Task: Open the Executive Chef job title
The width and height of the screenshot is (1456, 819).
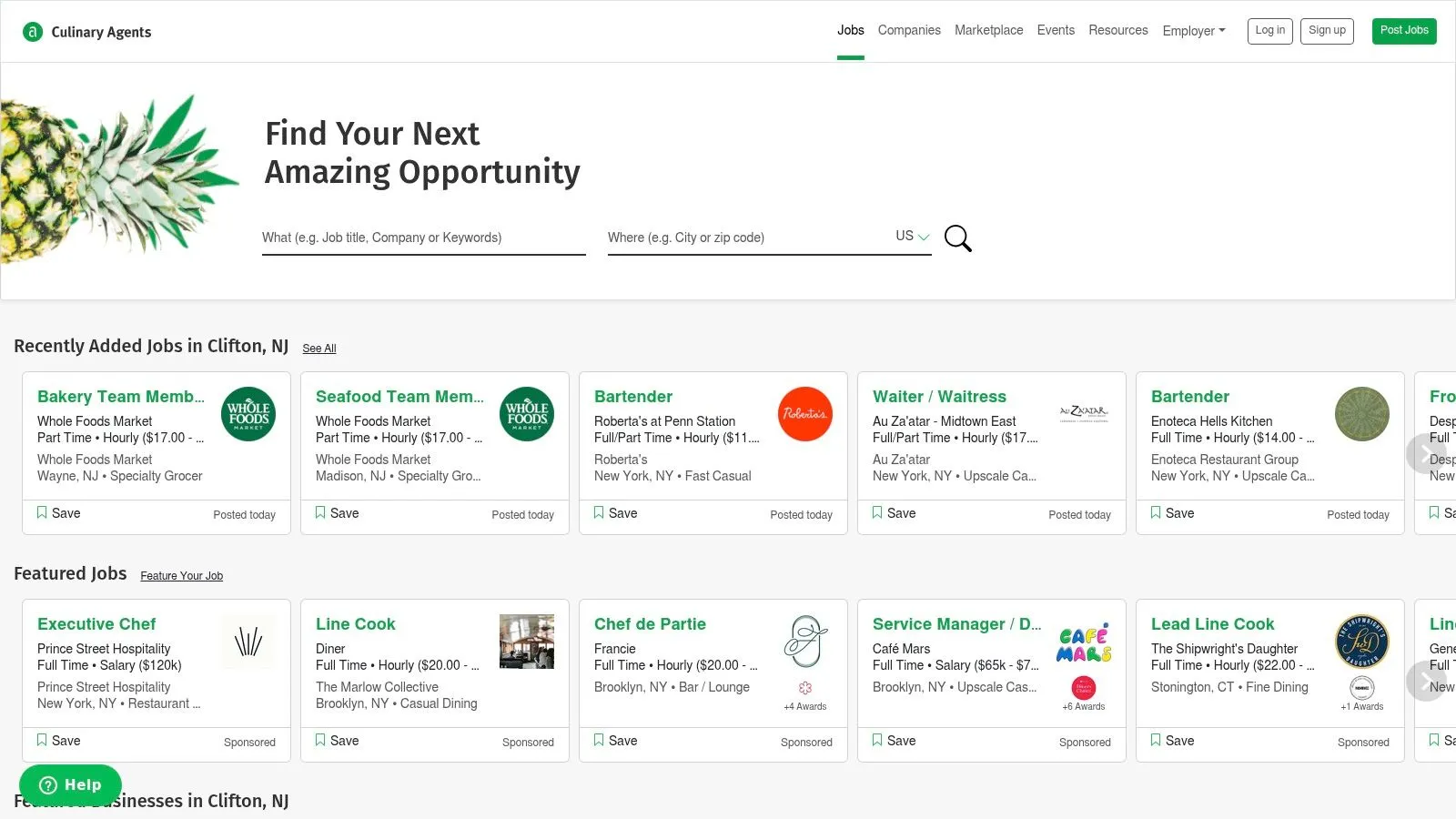Action: click(x=96, y=624)
